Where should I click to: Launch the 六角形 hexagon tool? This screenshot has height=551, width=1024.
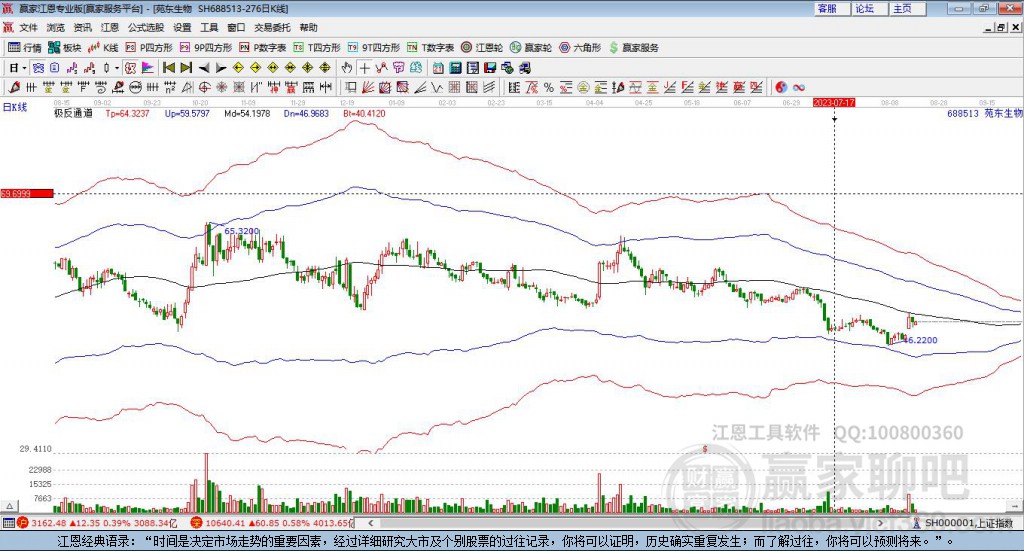[x=580, y=47]
